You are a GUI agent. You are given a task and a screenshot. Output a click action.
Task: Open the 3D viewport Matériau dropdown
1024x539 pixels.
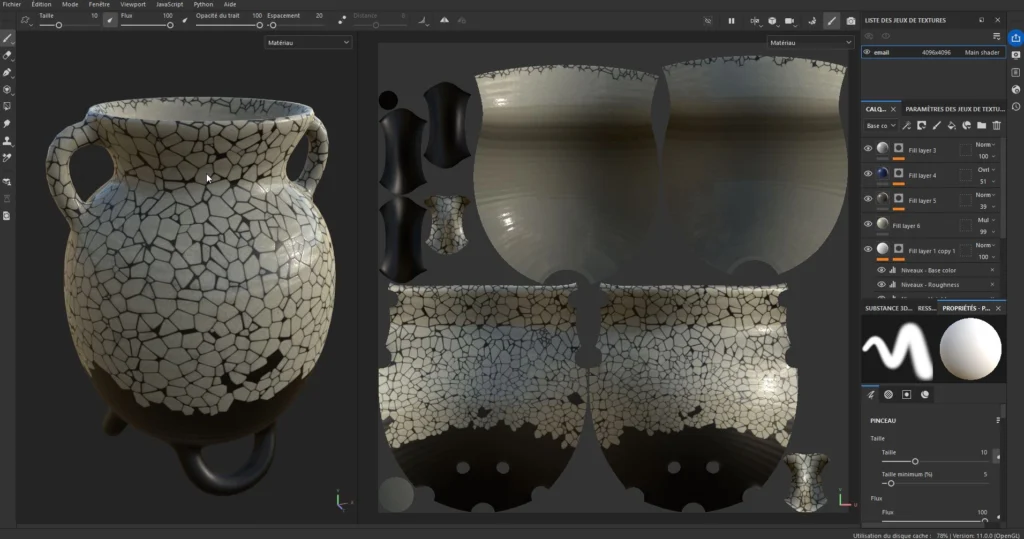(x=308, y=43)
